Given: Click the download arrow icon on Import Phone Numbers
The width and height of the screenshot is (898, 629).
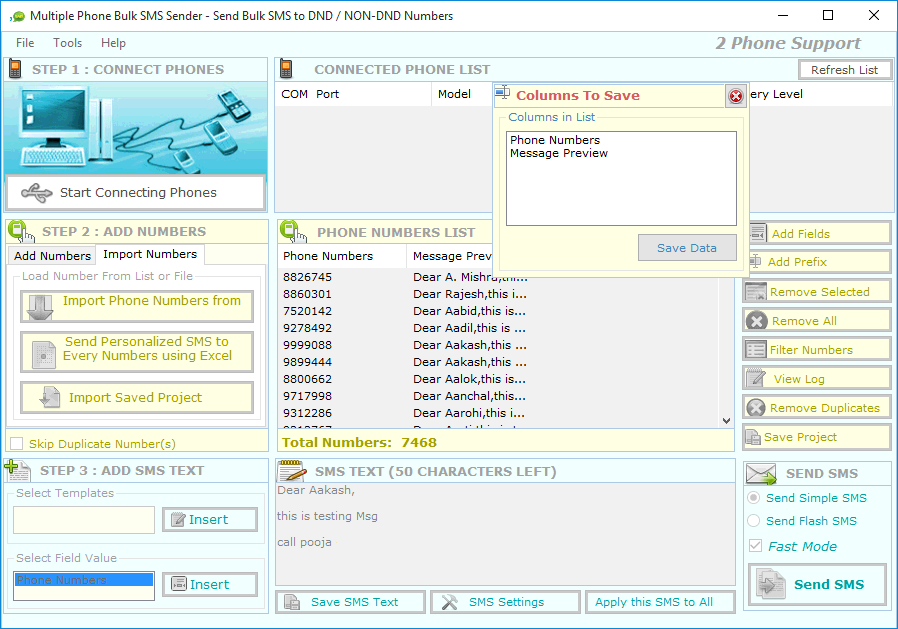Looking at the screenshot, I should click(x=40, y=308).
